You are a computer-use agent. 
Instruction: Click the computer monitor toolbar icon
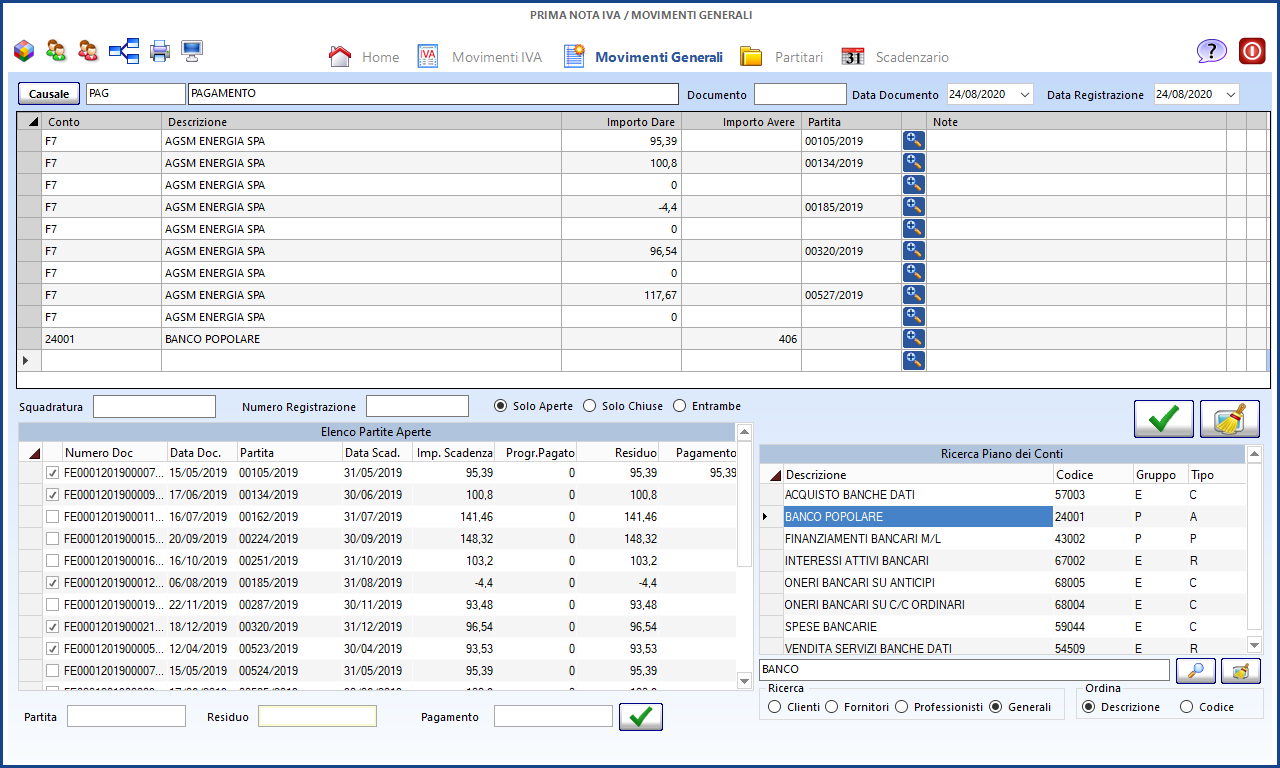(192, 50)
